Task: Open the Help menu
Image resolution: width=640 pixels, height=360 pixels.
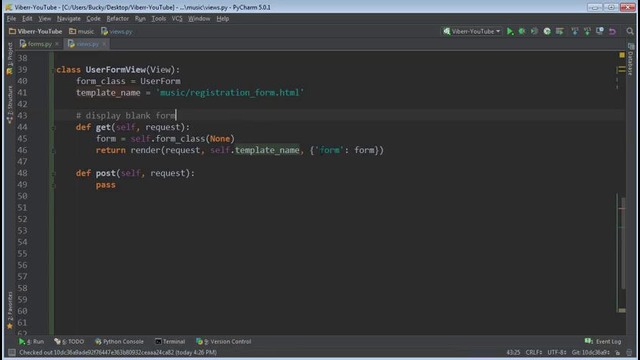Action: (222, 19)
